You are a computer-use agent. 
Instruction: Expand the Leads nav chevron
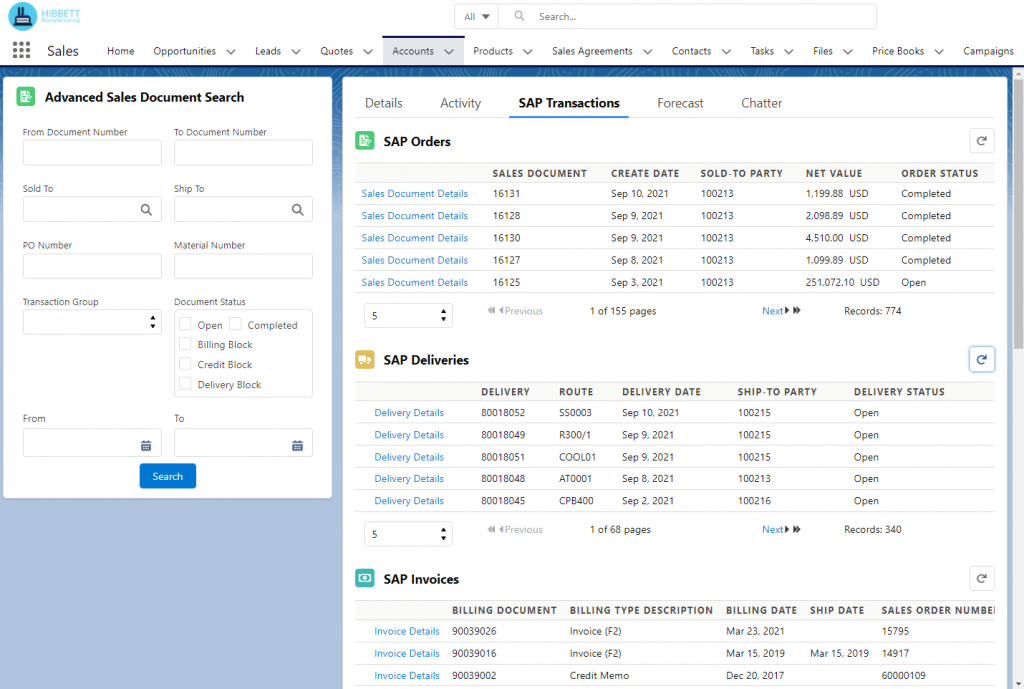pyautogui.click(x=296, y=52)
